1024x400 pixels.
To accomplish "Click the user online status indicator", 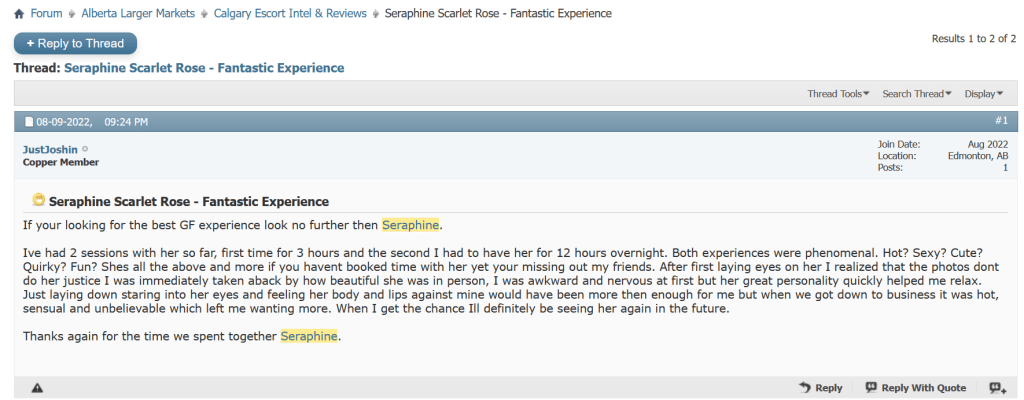I will (85, 150).
